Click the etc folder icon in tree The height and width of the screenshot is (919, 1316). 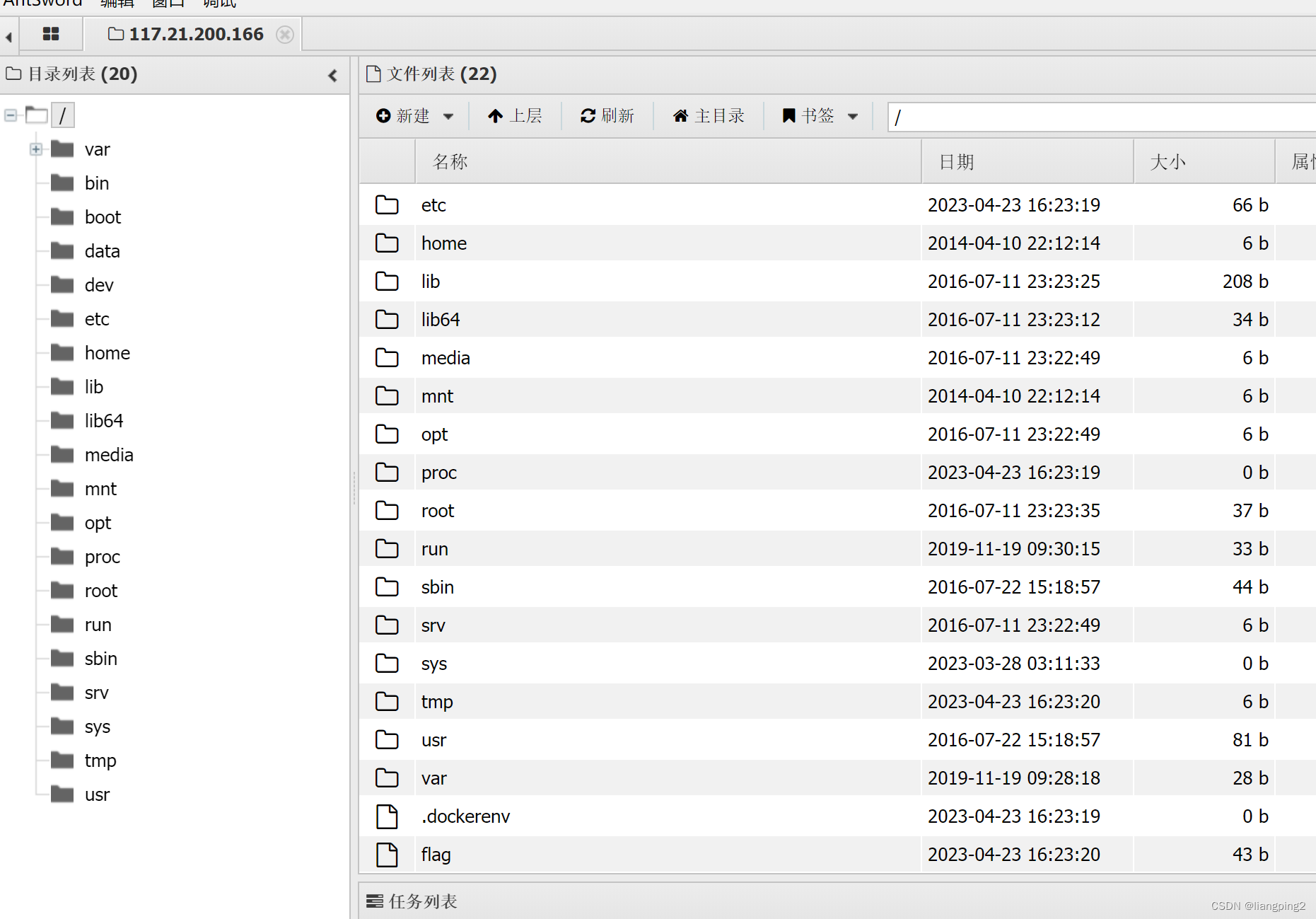[x=62, y=318]
